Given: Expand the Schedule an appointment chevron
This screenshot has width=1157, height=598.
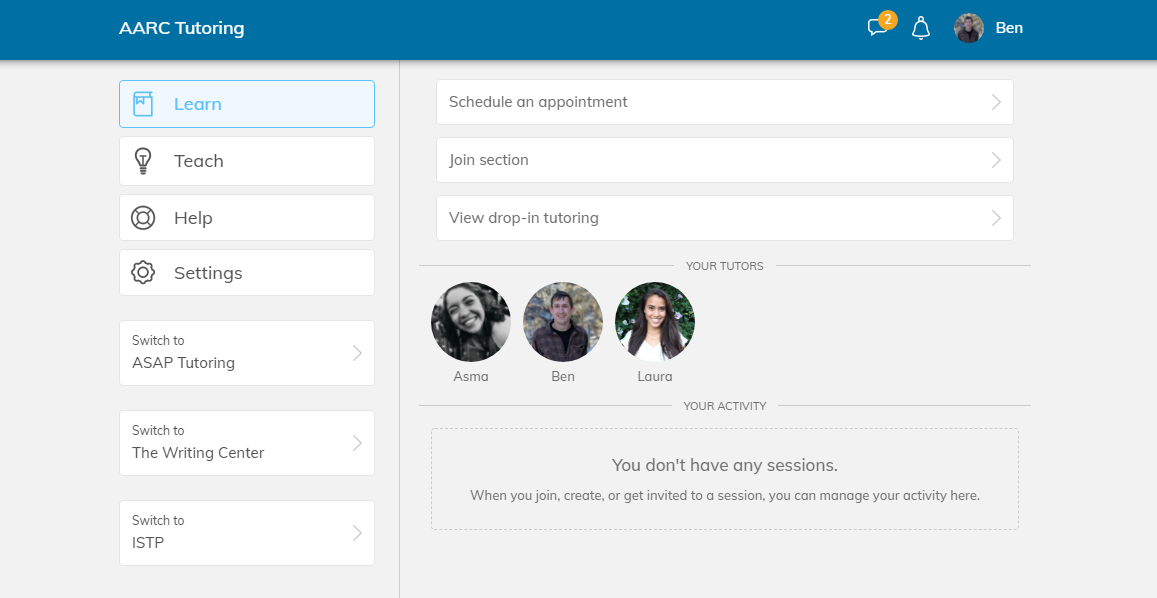Looking at the screenshot, I should point(996,102).
